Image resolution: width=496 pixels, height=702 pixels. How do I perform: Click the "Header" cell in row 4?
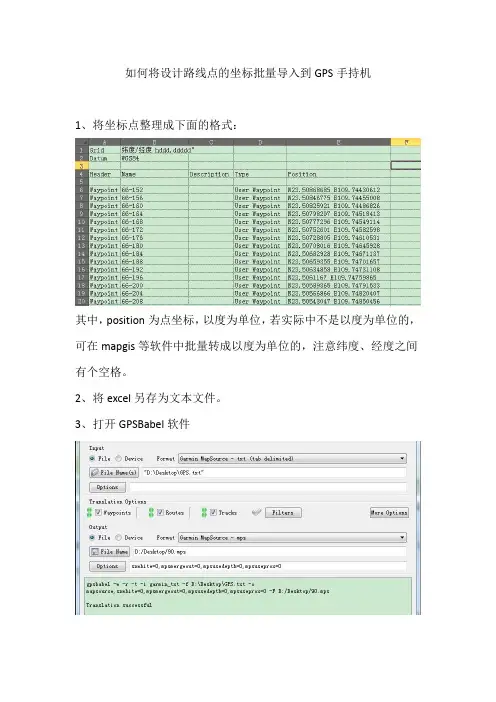click(104, 174)
